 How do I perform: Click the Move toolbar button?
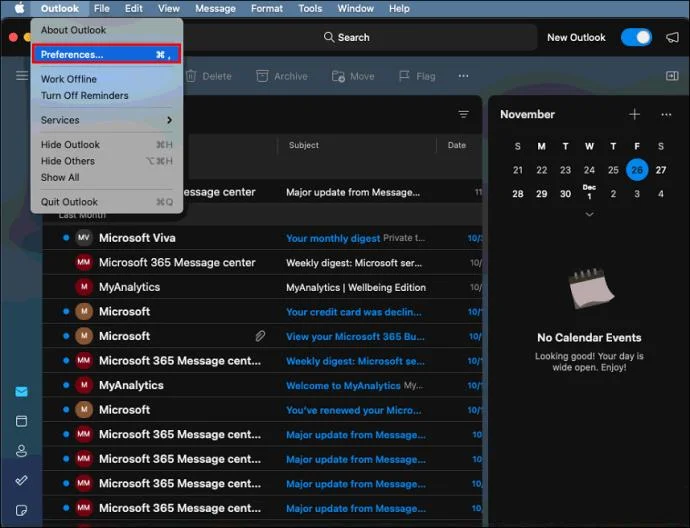[x=353, y=76]
